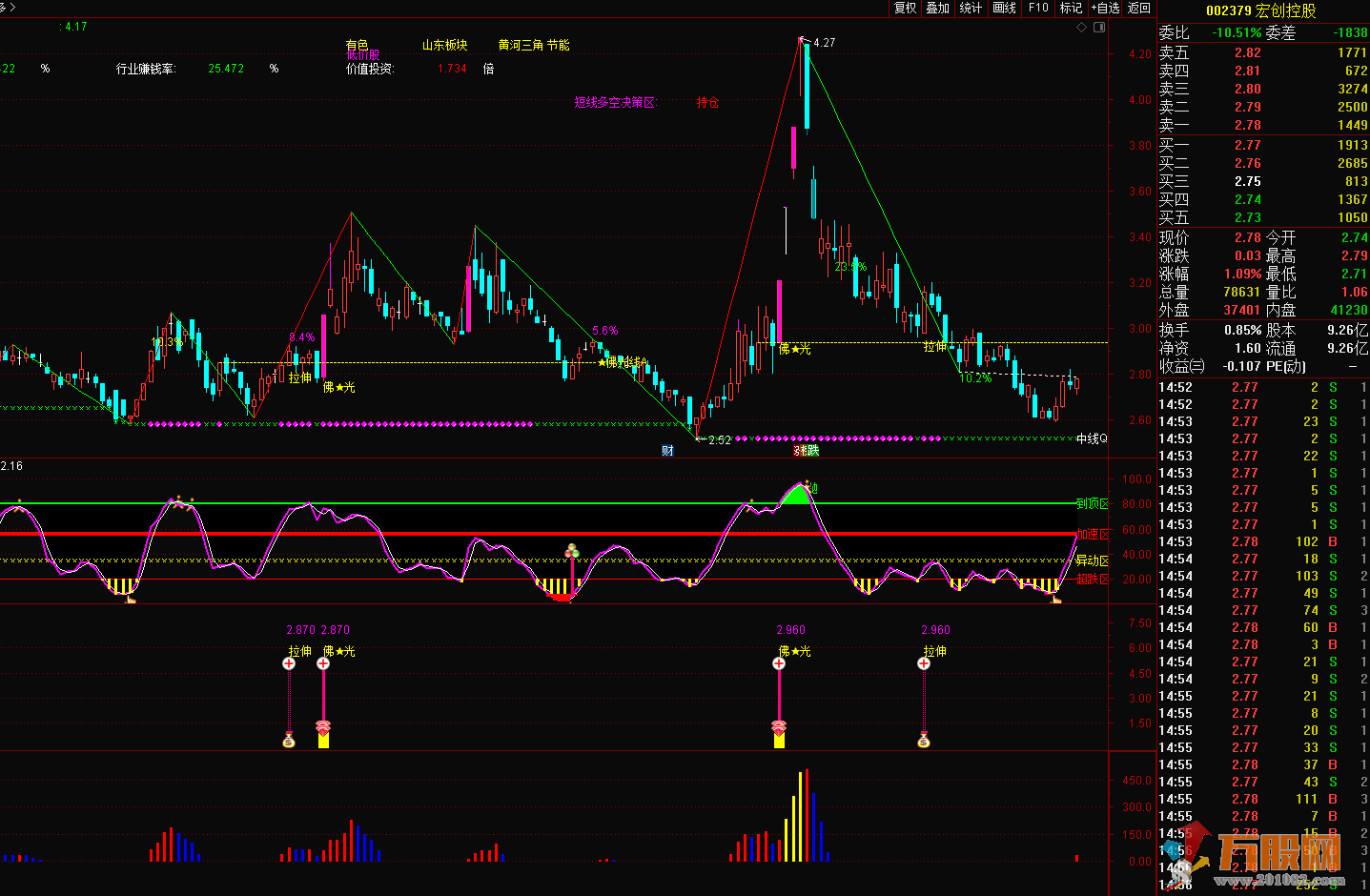
Task: Click the 佛★光 red plus marker at 2.870
Action: (323, 663)
